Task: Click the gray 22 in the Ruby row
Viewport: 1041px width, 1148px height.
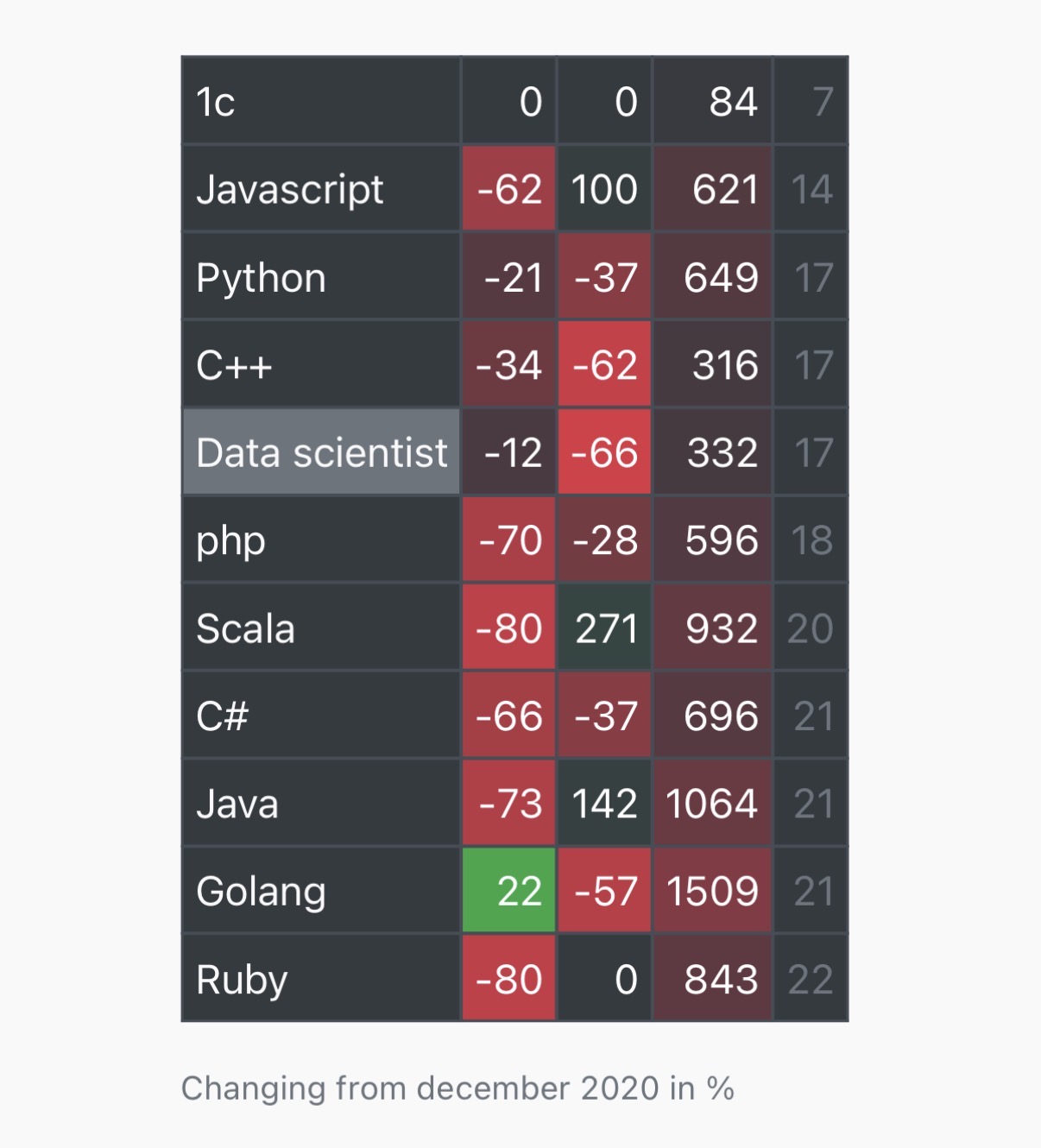Action: [811, 979]
